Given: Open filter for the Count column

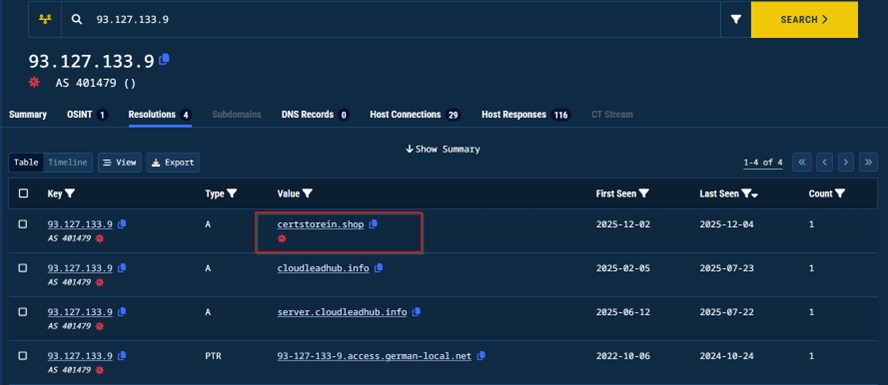Looking at the screenshot, I should 840,194.
